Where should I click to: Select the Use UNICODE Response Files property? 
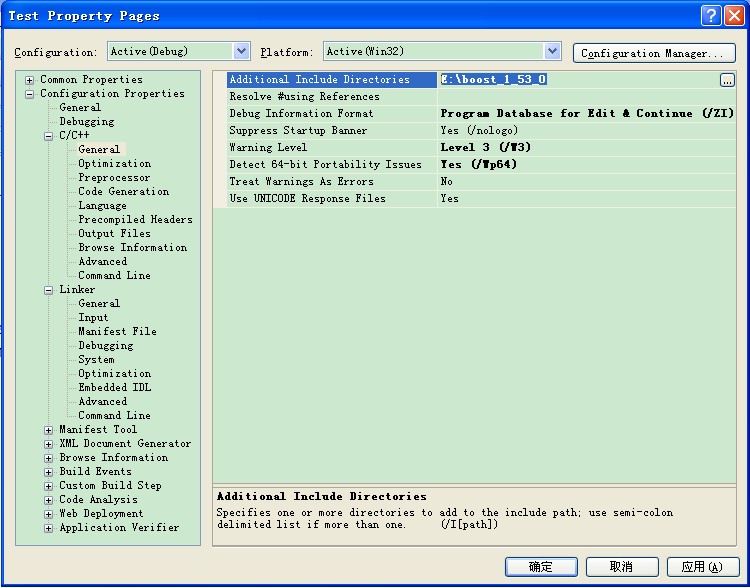332,199
